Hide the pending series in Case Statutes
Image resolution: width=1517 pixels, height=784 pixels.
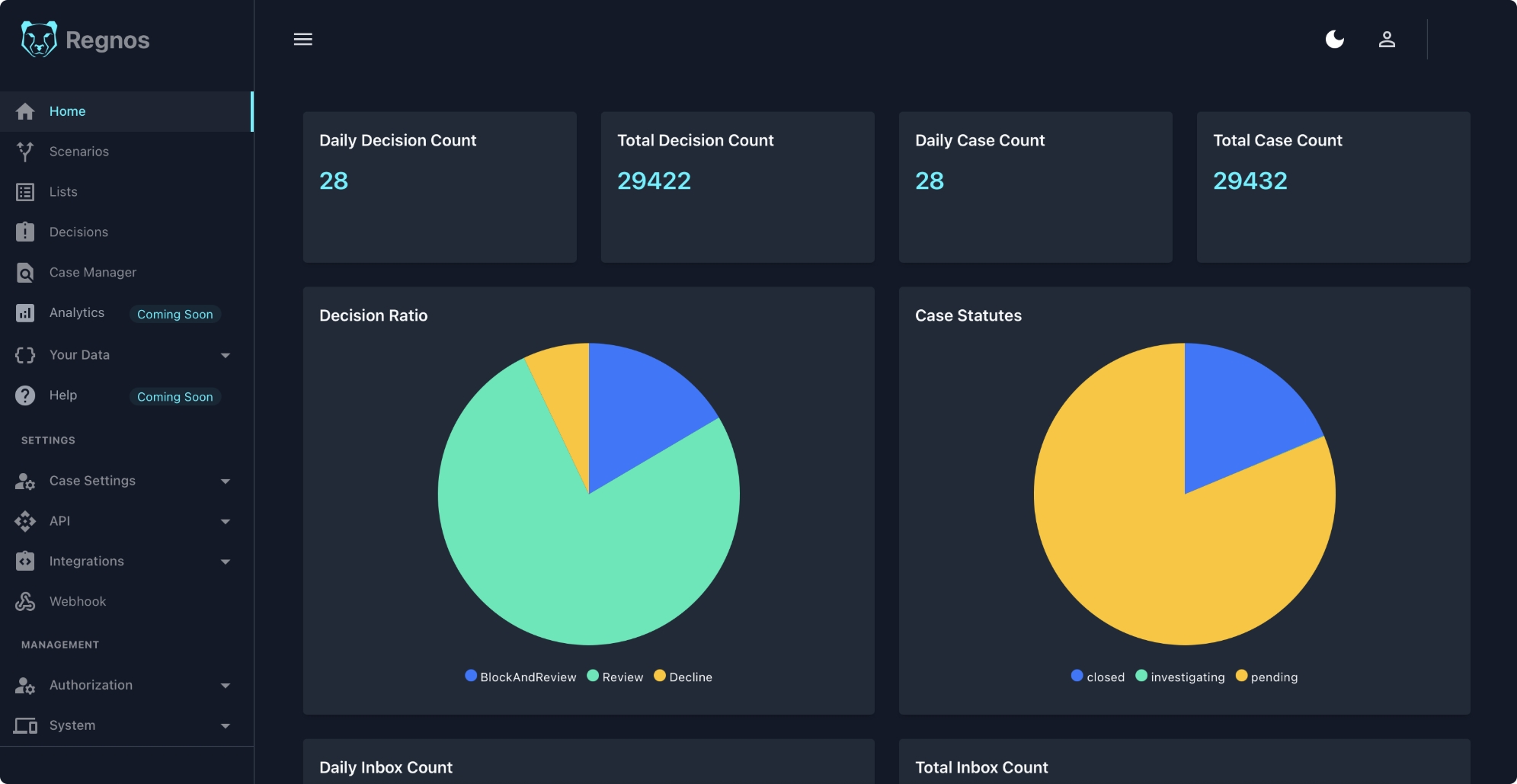coord(1266,677)
